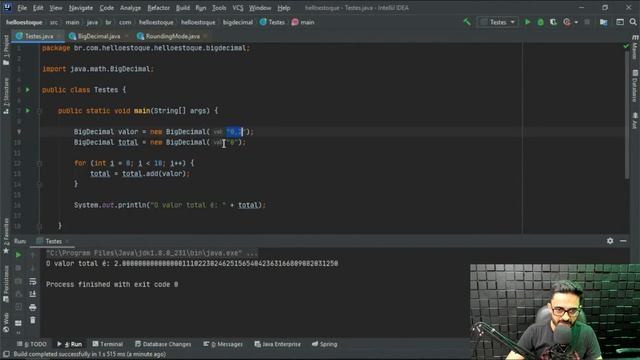Click the main method breadcrumb
640x360 pixels.
303,22
